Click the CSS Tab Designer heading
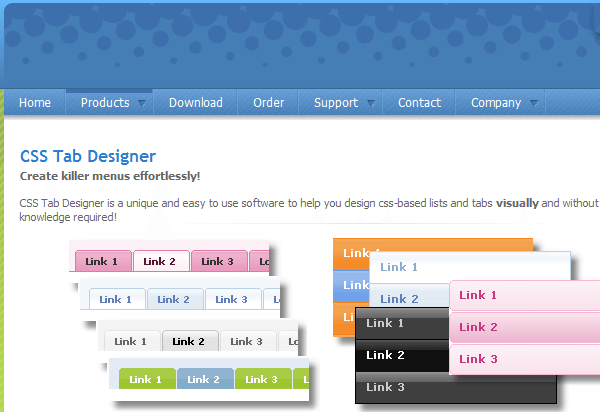The width and height of the screenshot is (600, 412). point(88,156)
